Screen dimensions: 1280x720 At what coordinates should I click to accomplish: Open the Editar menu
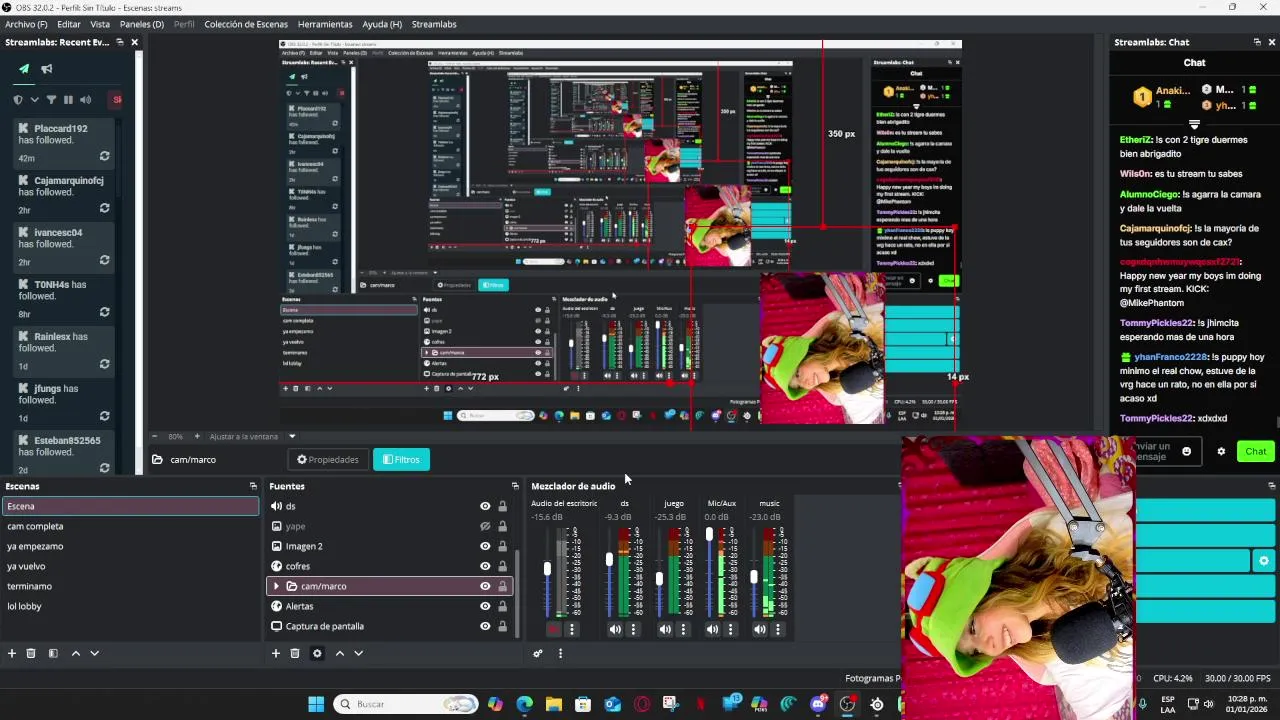[69, 24]
